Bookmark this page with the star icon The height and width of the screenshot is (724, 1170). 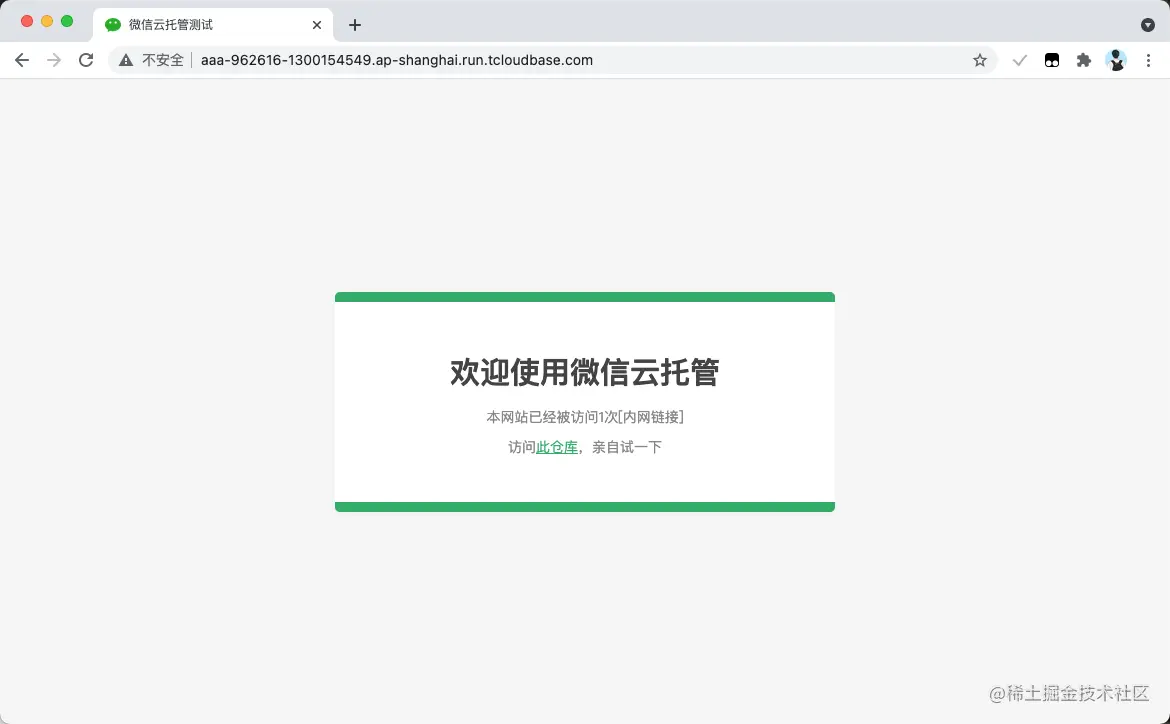tap(980, 60)
